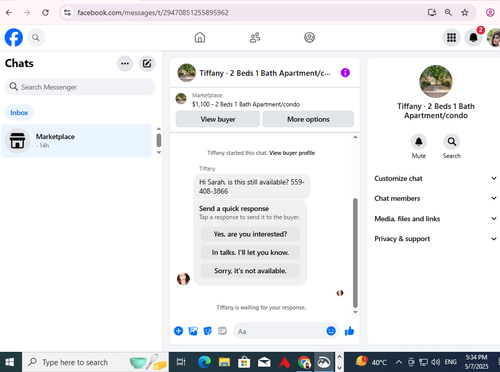Open conversation info purple icon
Viewport: 500px width, 372px height.
click(345, 73)
